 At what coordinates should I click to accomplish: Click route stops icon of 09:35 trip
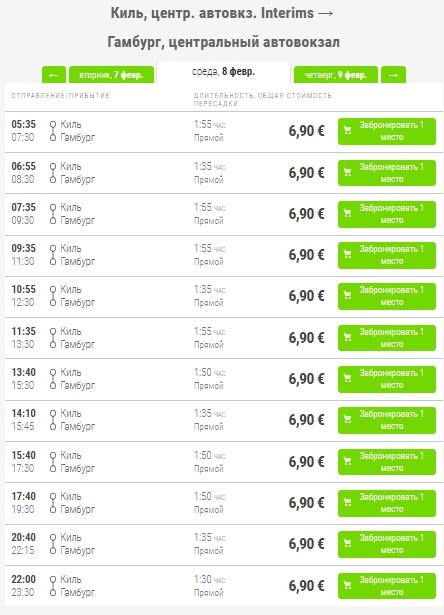coord(53,255)
